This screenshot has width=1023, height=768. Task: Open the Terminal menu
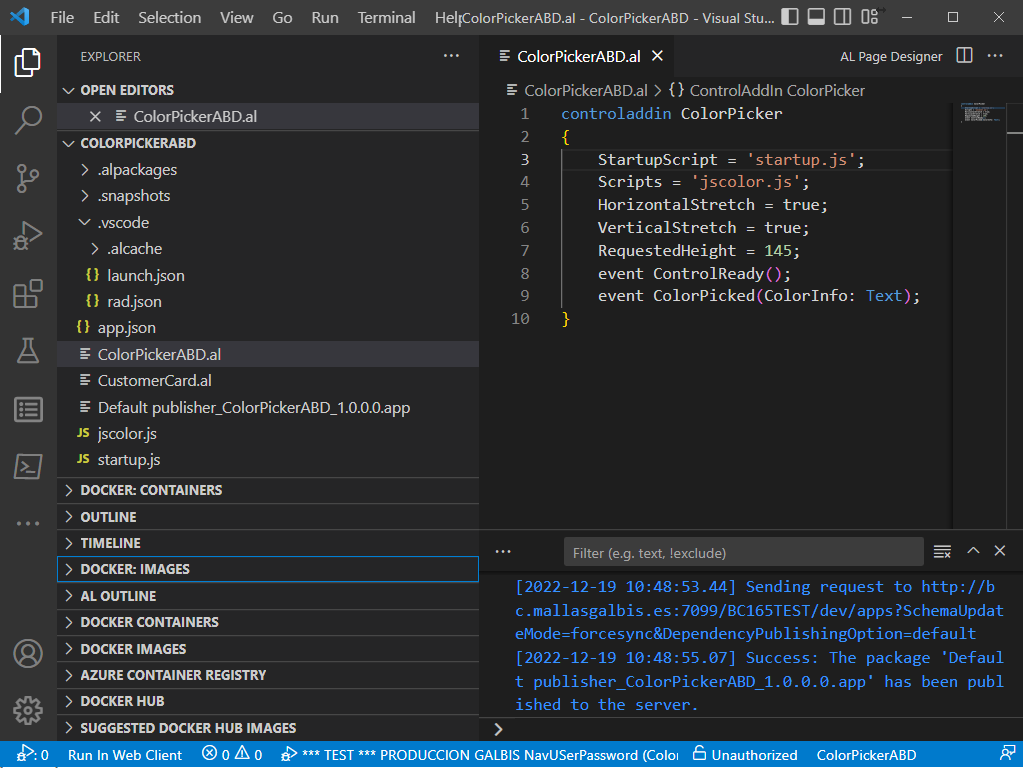click(x=386, y=18)
